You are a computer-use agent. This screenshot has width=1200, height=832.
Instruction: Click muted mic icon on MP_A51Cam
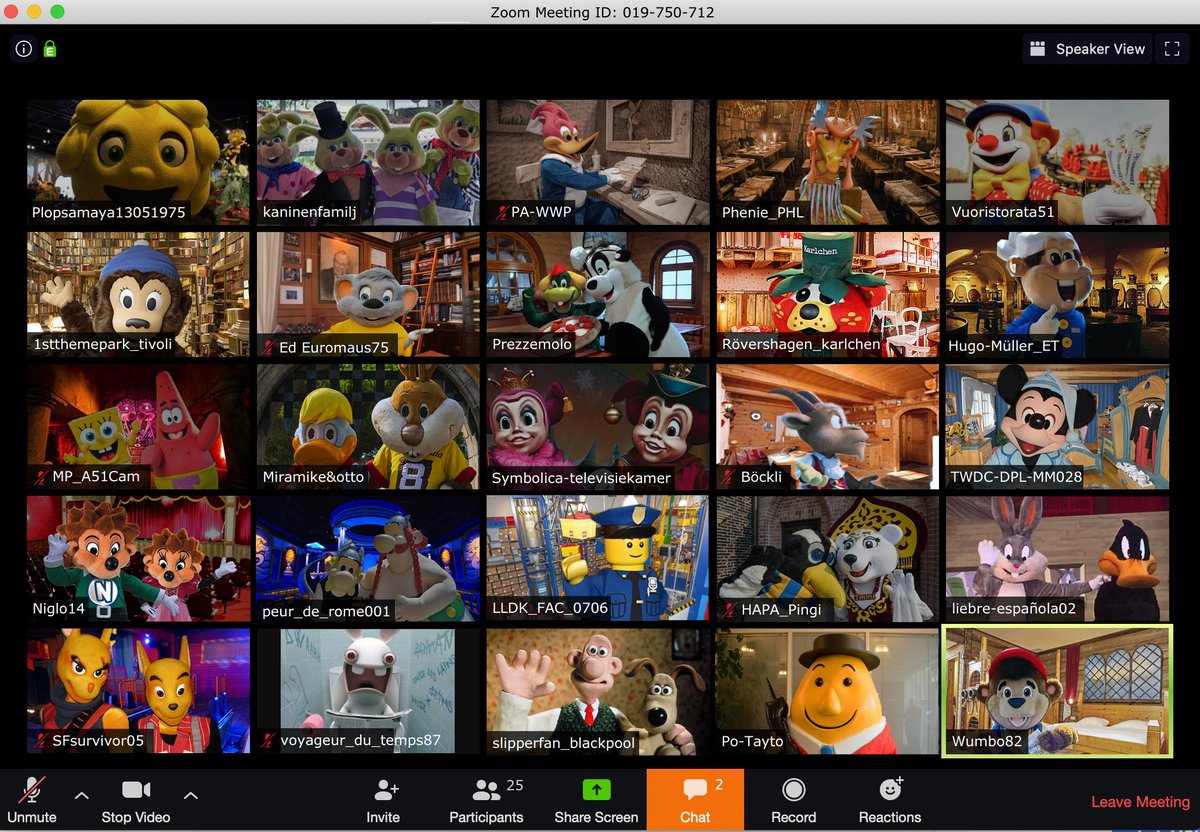[41, 478]
